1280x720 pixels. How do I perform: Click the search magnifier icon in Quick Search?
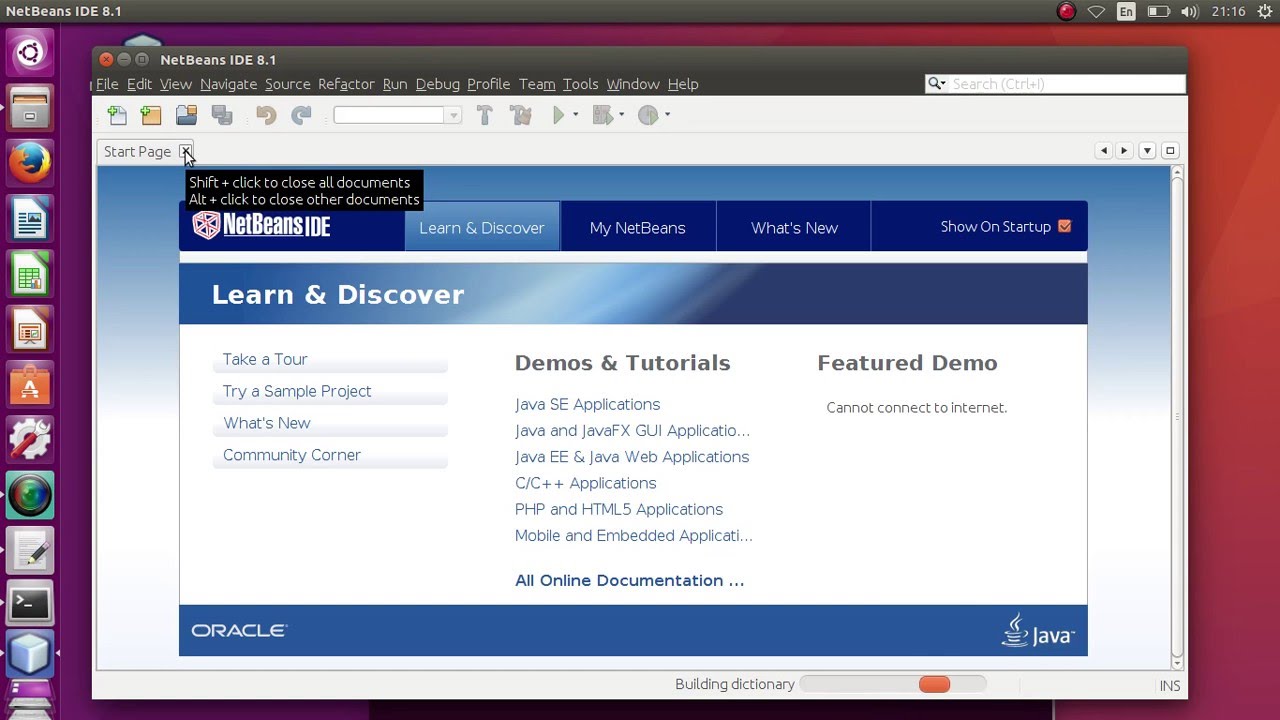[936, 84]
